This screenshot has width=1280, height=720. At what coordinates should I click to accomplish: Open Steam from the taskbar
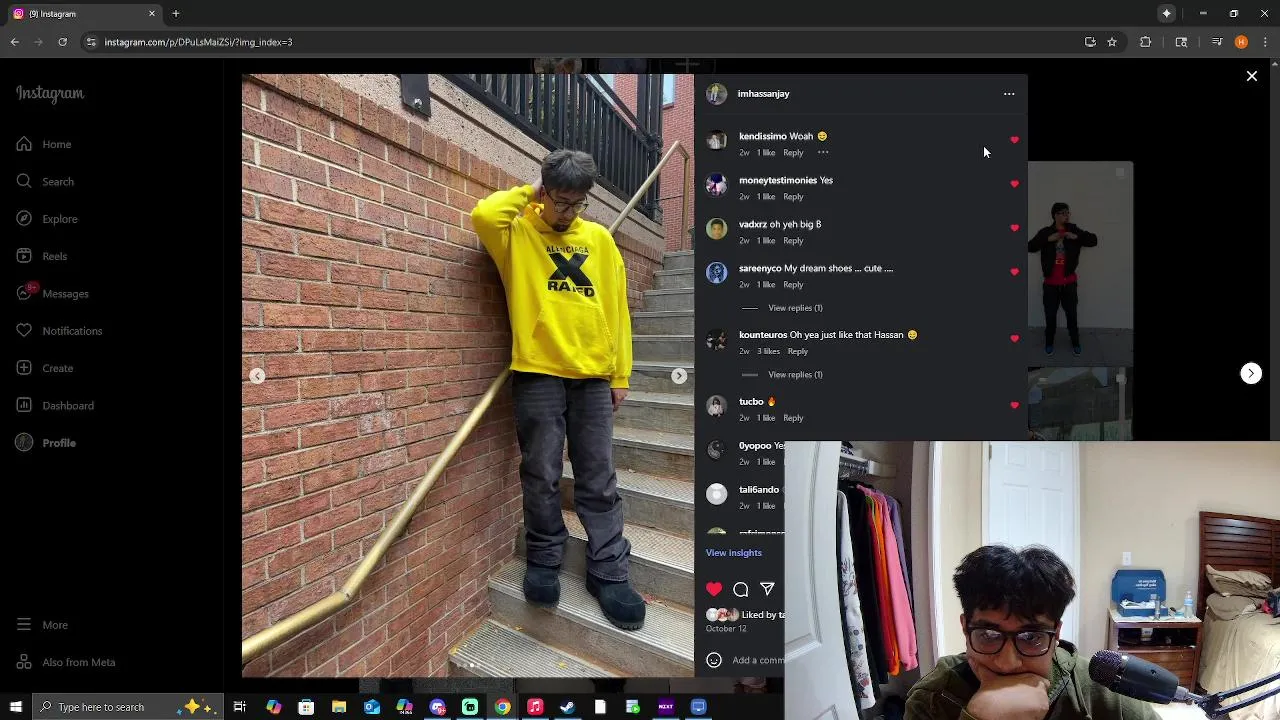[x=567, y=707]
